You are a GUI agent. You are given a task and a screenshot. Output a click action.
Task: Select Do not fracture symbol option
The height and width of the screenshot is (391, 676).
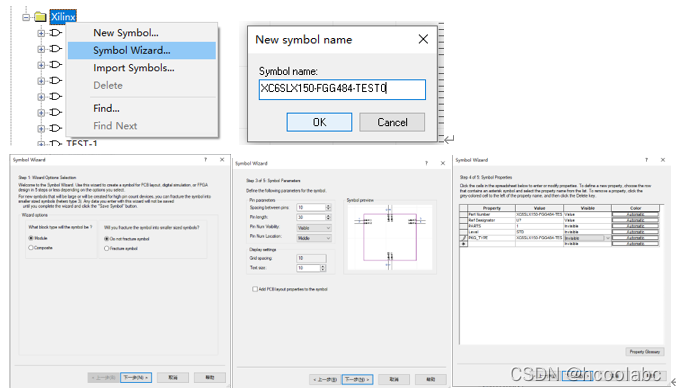(106, 239)
